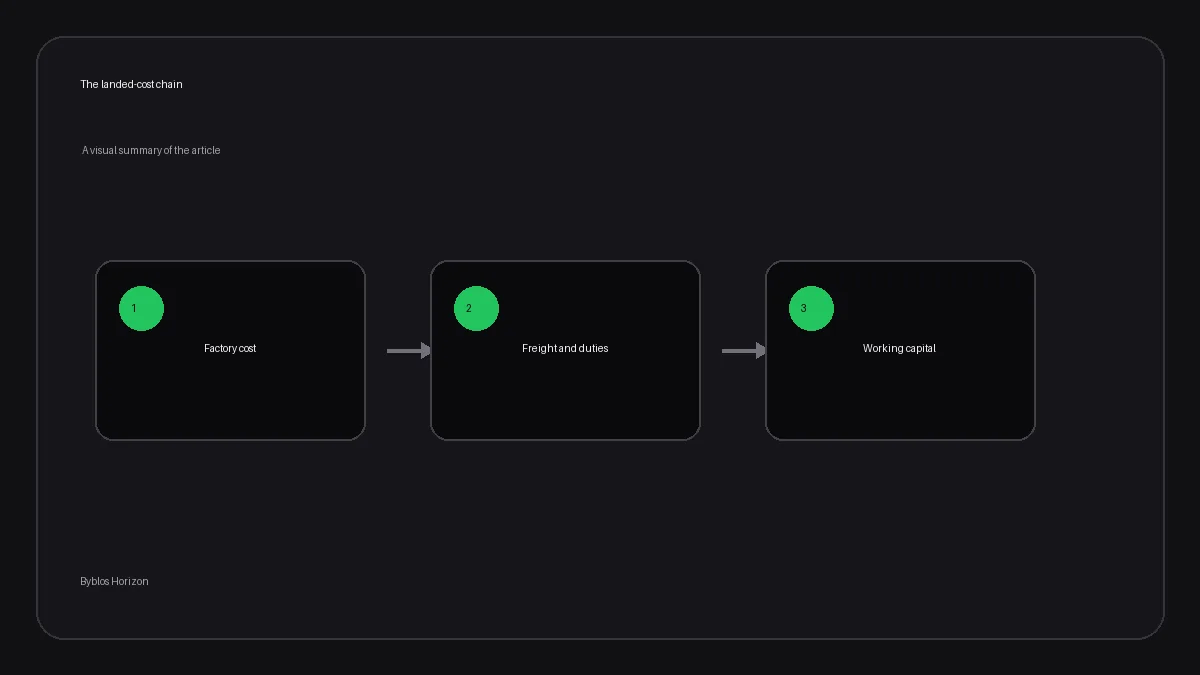Click the green step 2 circle
Viewport: 1200px width, 675px height.
click(476, 308)
